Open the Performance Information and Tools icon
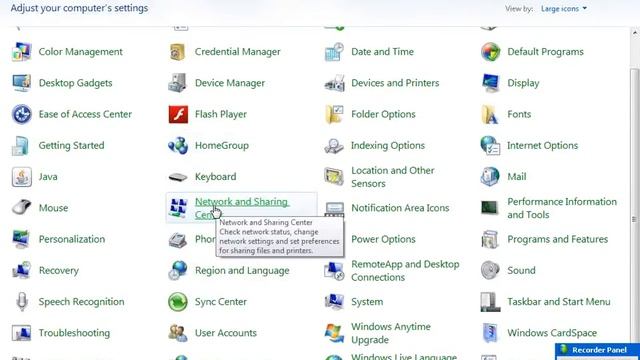 [x=490, y=208]
